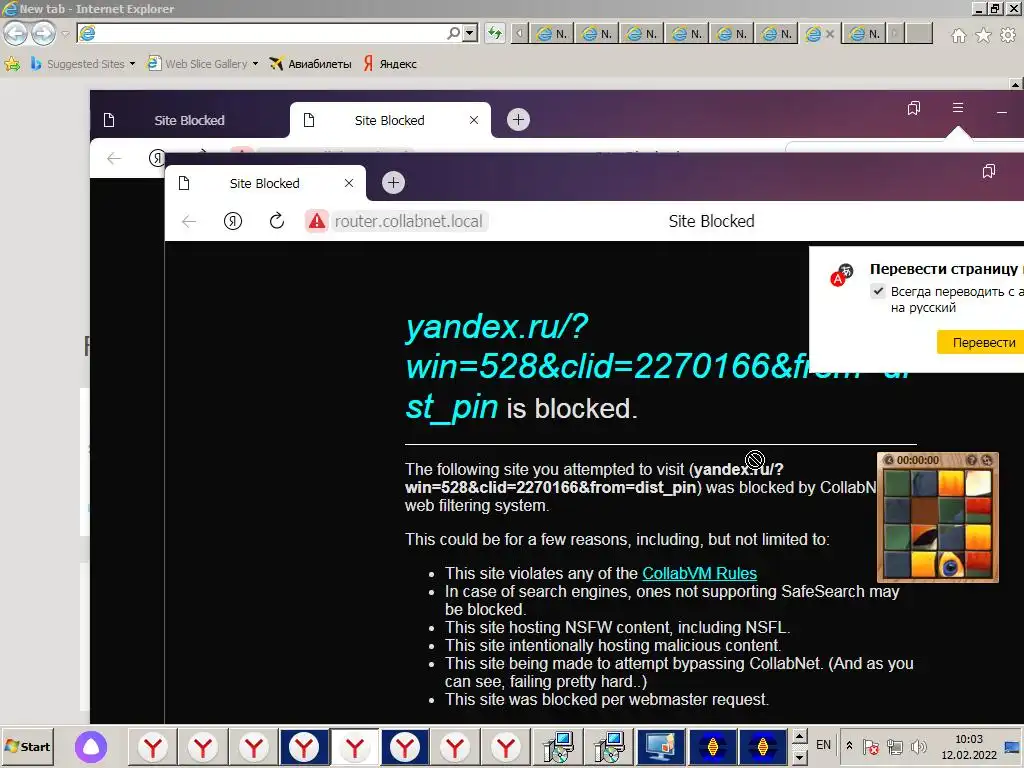Click back arrow in back Yandex window
This screenshot has height=768, width=1024.
click(114, 158)
